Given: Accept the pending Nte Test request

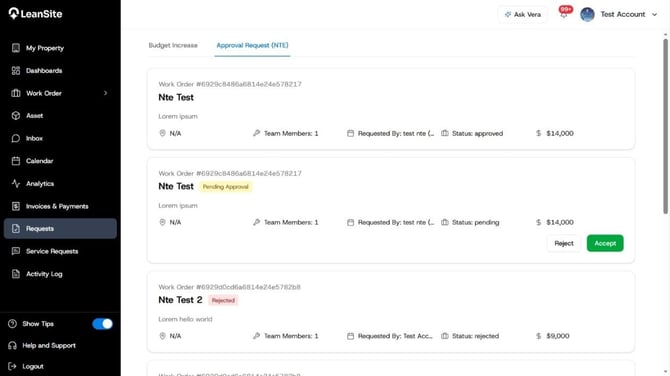Looking at the screenshot, I should tap(605, 243).
